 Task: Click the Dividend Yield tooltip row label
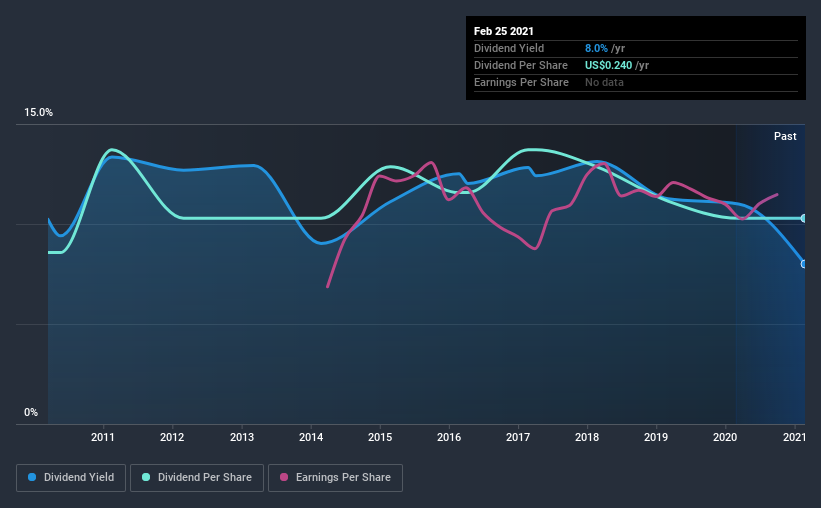509,48
